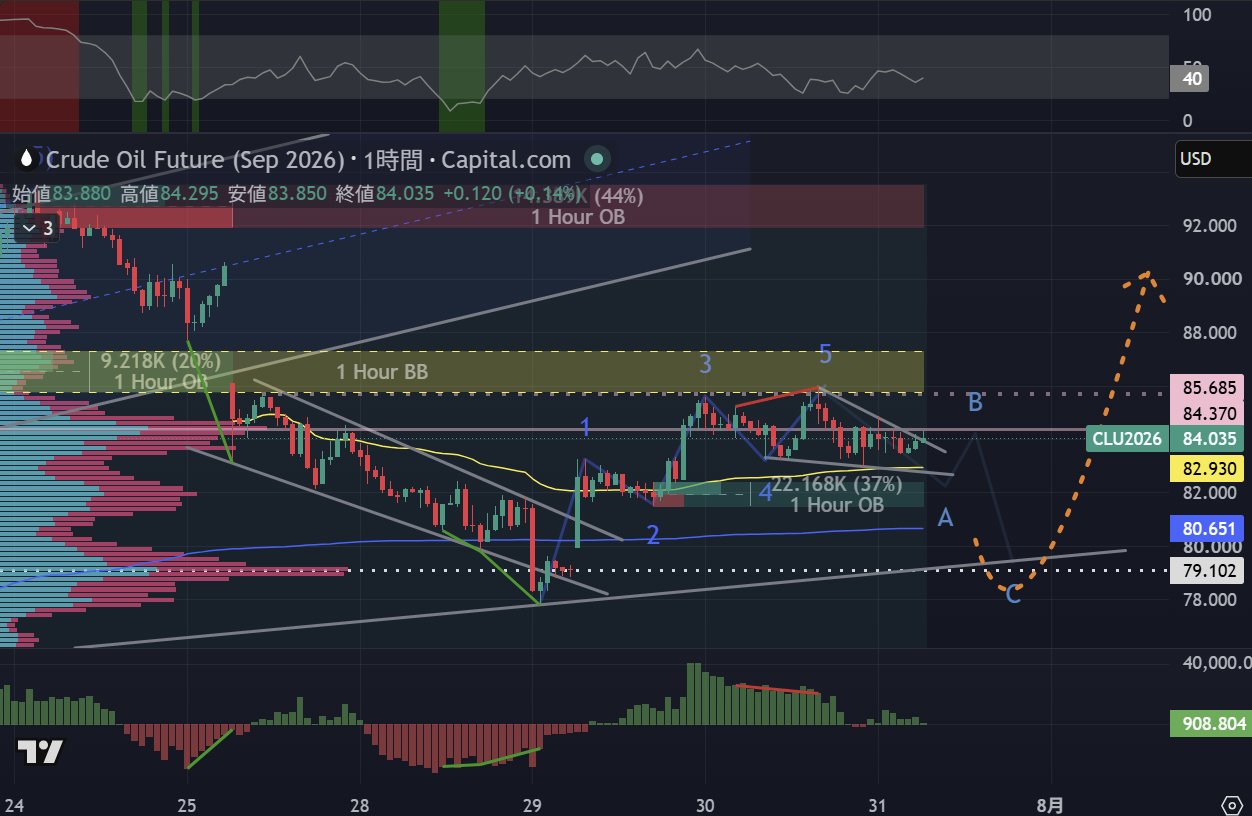Click the RSI value label 40
Image resolution: width=1252 pixels, height=816 pixels.
[1192, 79]
